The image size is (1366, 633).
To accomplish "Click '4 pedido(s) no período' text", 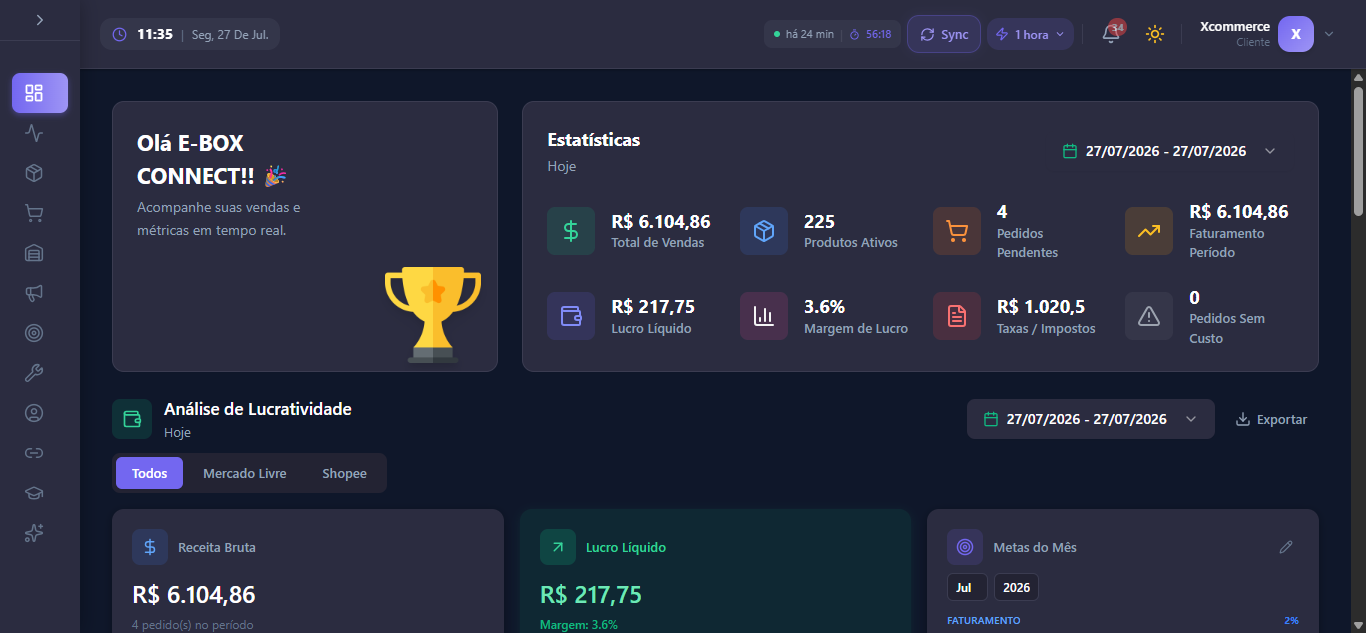I will pyautogui.click(x=192, y=625).
